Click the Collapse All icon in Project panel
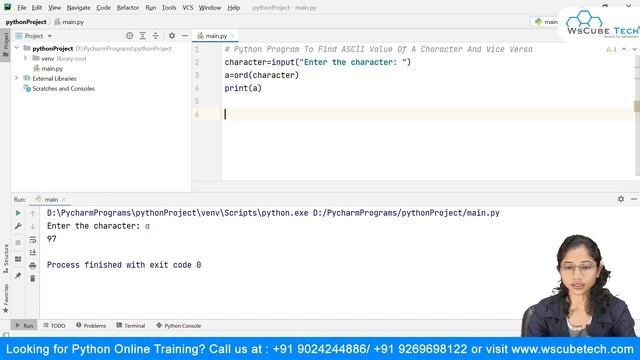This screenshot has height=360, width=640. point(156,36)
